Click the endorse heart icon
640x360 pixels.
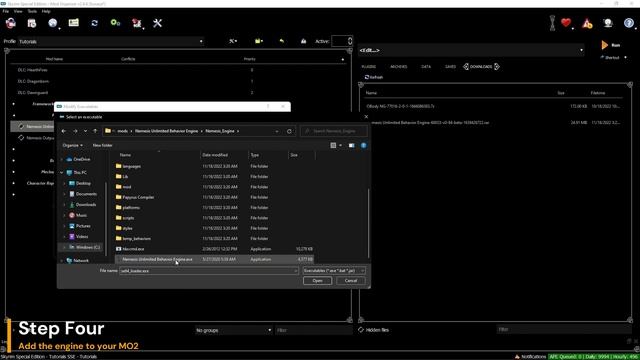[x=566, y=23]
